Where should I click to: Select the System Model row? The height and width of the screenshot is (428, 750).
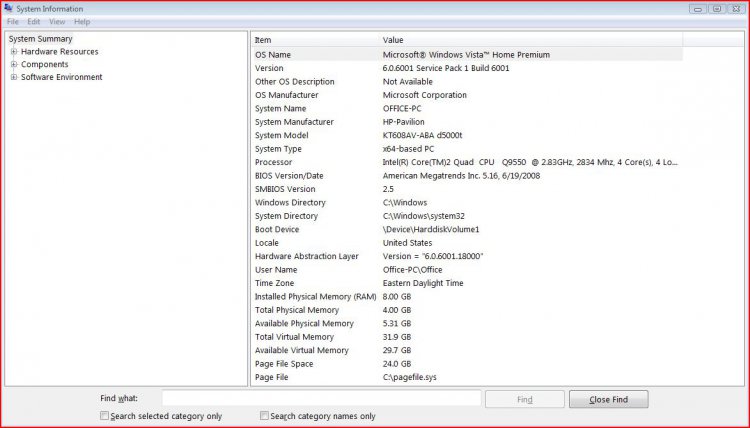tap(467, 135)
